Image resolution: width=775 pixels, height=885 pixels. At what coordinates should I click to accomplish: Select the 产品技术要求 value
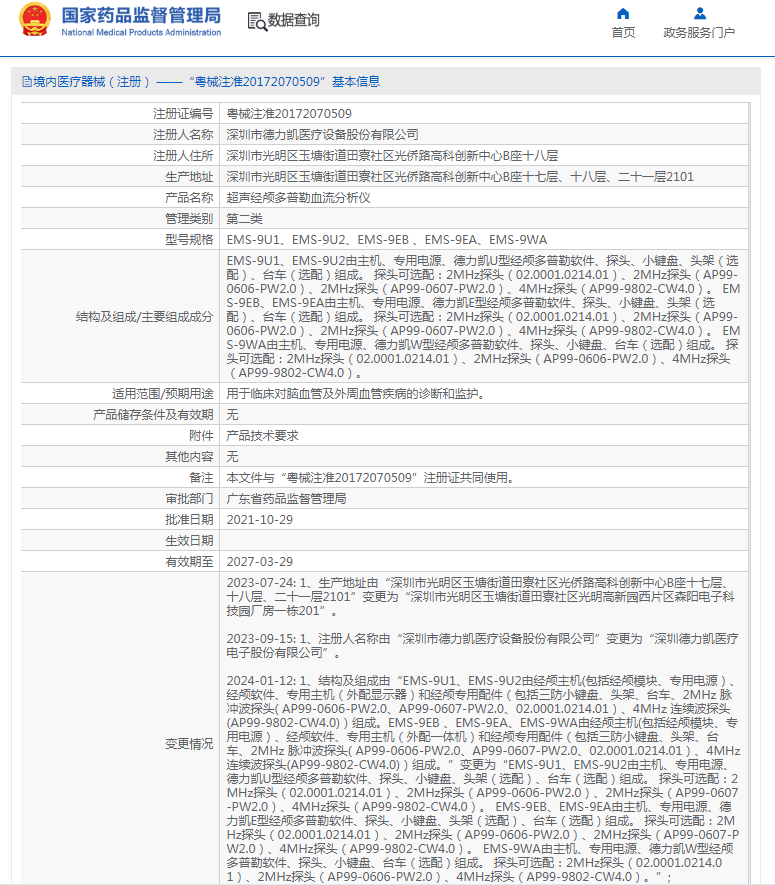pyautogui.click(x=262, y=436)
